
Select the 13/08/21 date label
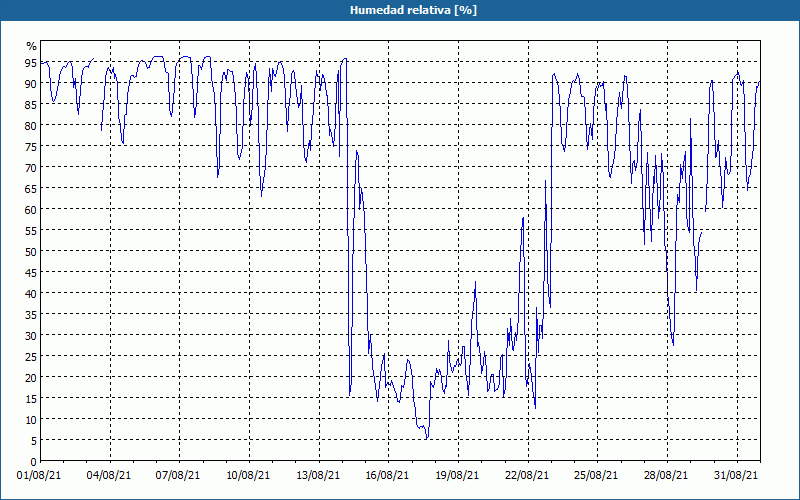coord(318,476)
